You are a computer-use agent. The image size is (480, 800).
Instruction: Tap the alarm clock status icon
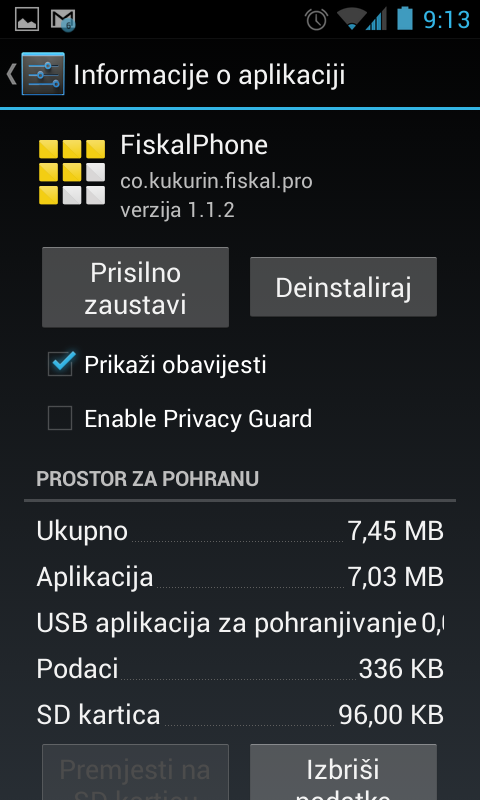[316, 19]
